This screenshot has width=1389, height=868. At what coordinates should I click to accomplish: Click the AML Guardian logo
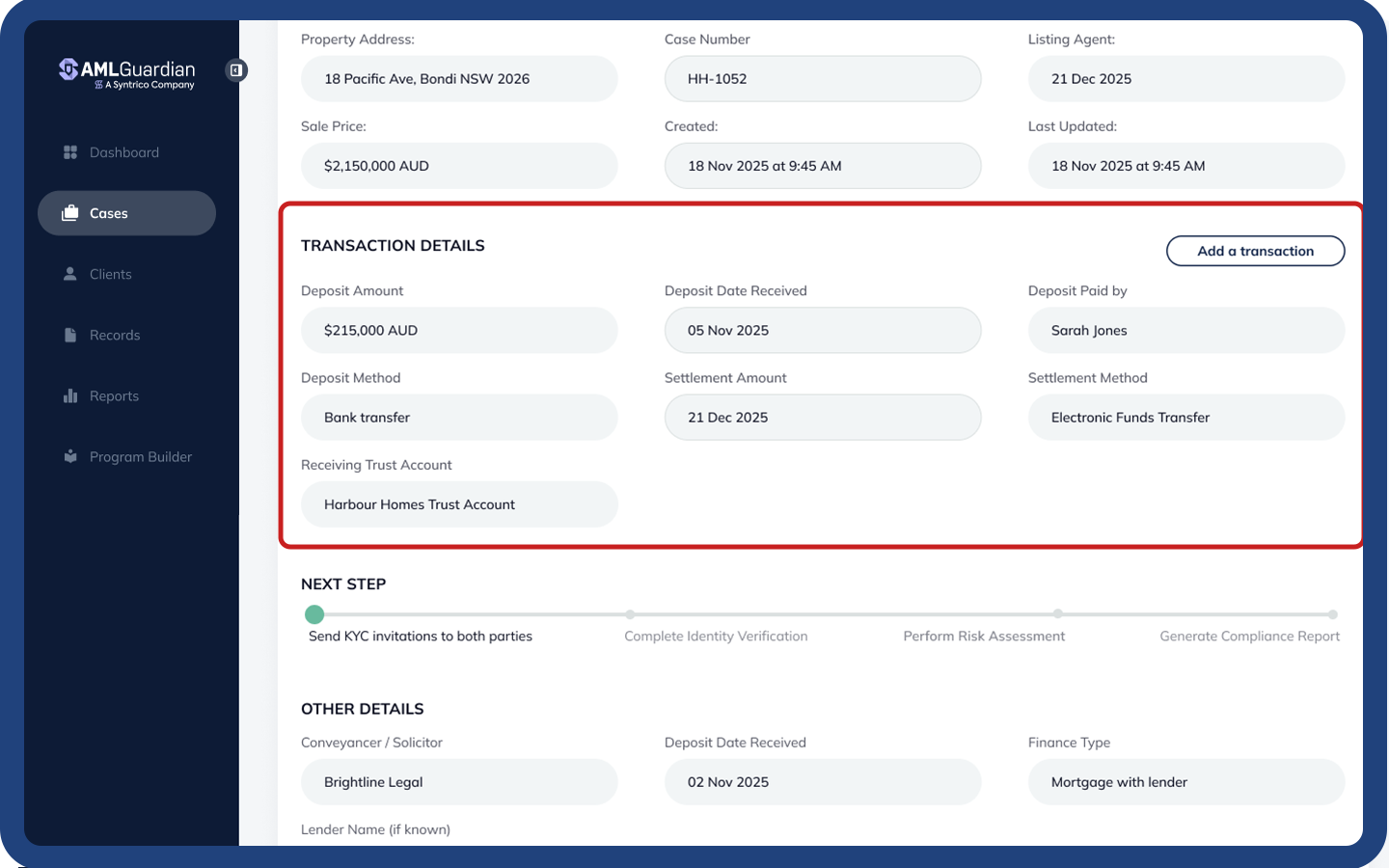pyautogui.click(x=126, y=69)
